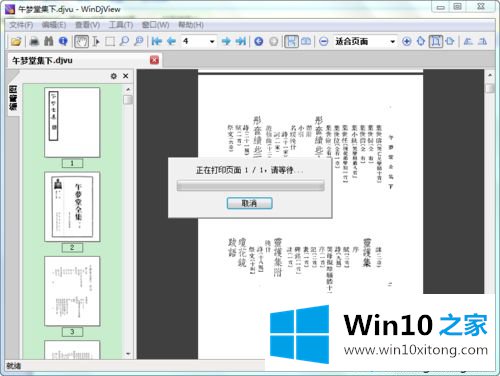This screenshot has width=500, height=376.
Task: Click the thumbnail label 1
Action: (x=72, y=163)
